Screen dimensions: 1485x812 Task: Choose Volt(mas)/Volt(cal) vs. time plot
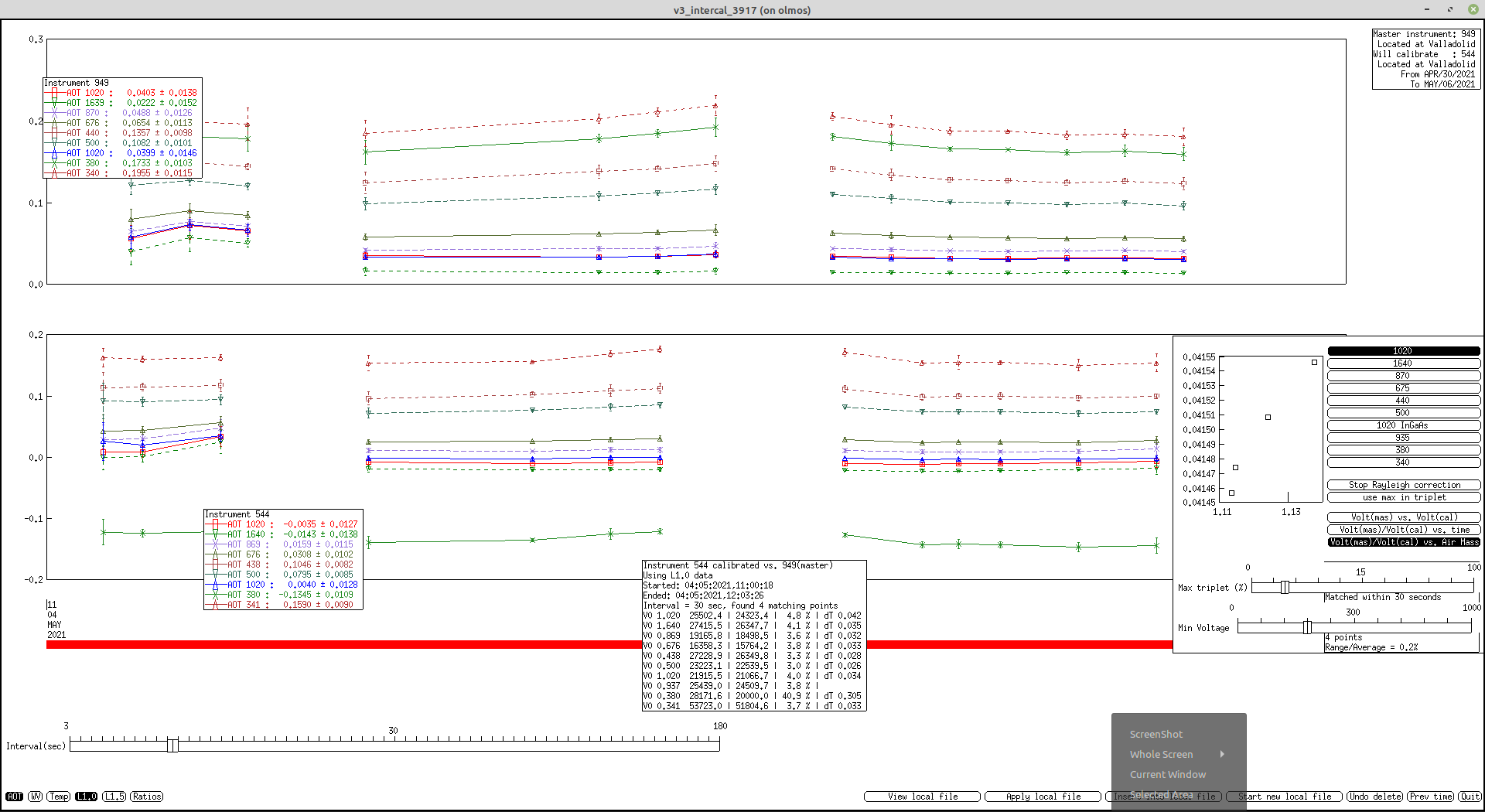pos(1404,530)
